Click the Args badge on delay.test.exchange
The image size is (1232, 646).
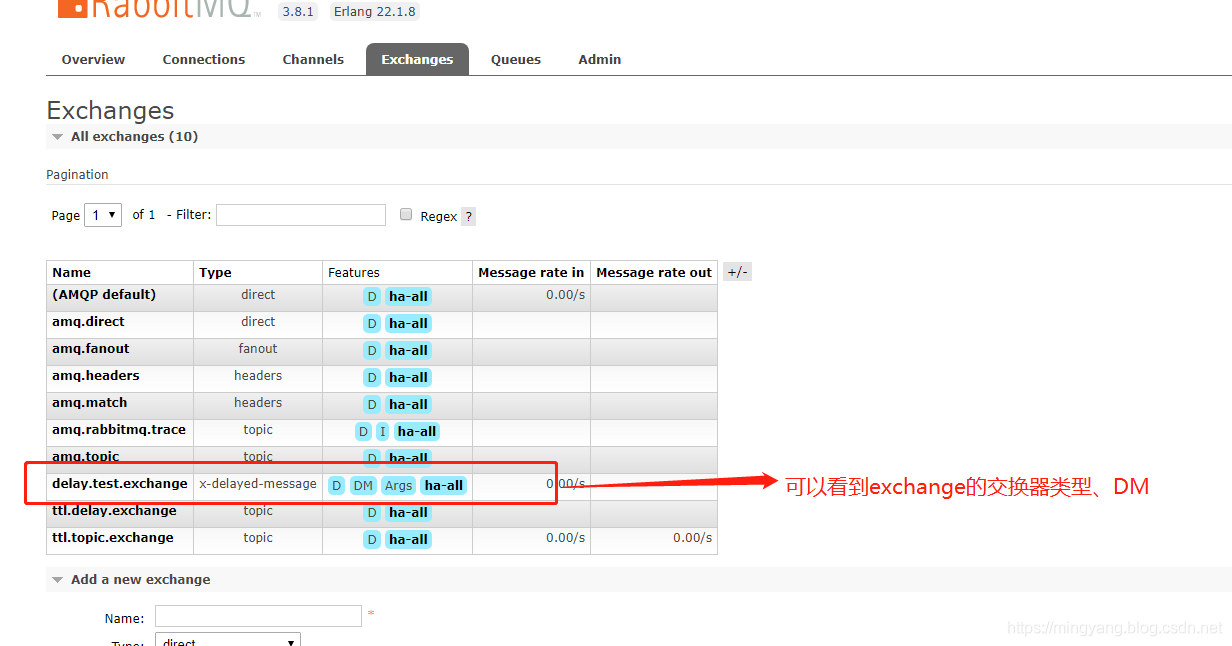pos(398,485)
